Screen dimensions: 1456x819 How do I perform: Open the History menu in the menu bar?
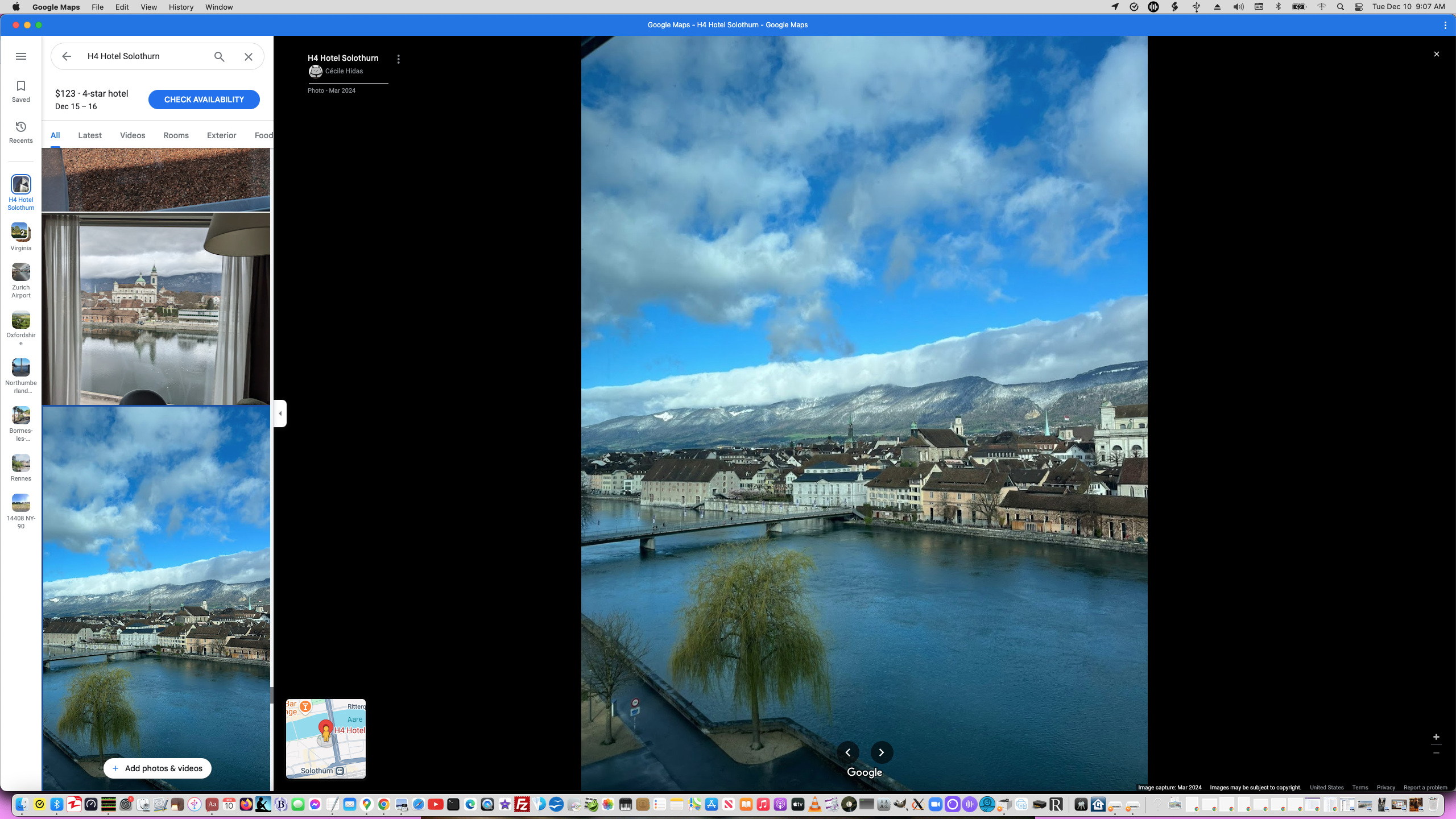click(180, 7)
